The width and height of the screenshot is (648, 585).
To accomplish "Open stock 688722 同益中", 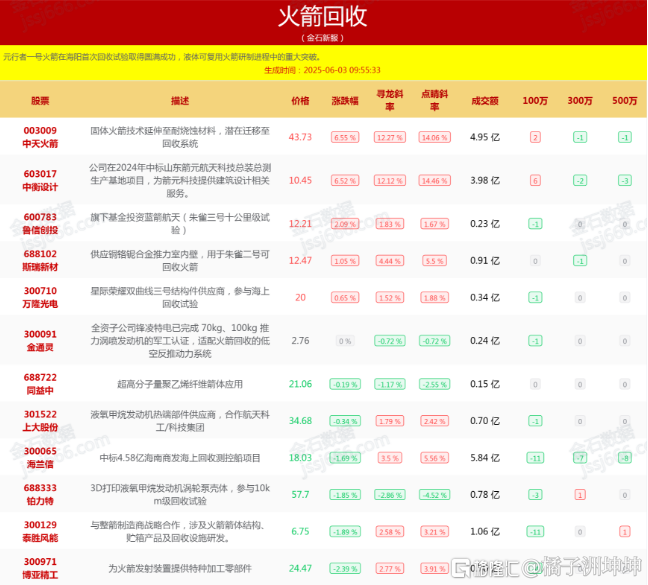I will pyautogui.click(x=40, y=384).
